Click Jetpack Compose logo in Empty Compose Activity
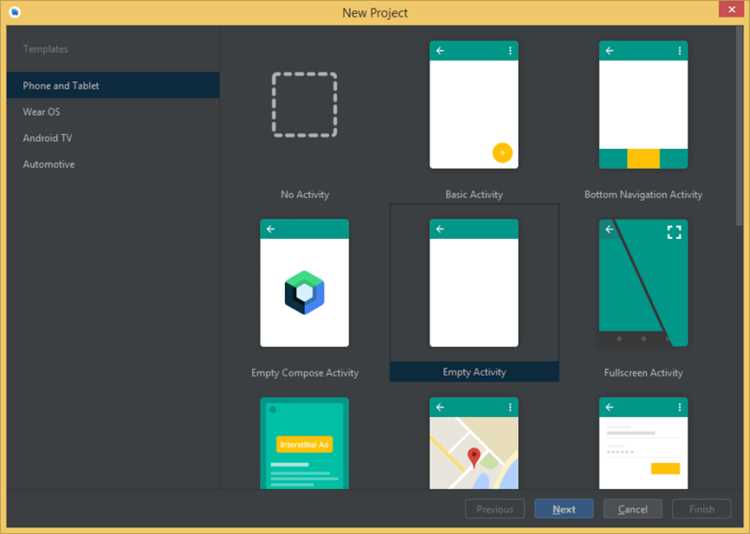Viewport: 750px width, 534px height. (305, 292)
